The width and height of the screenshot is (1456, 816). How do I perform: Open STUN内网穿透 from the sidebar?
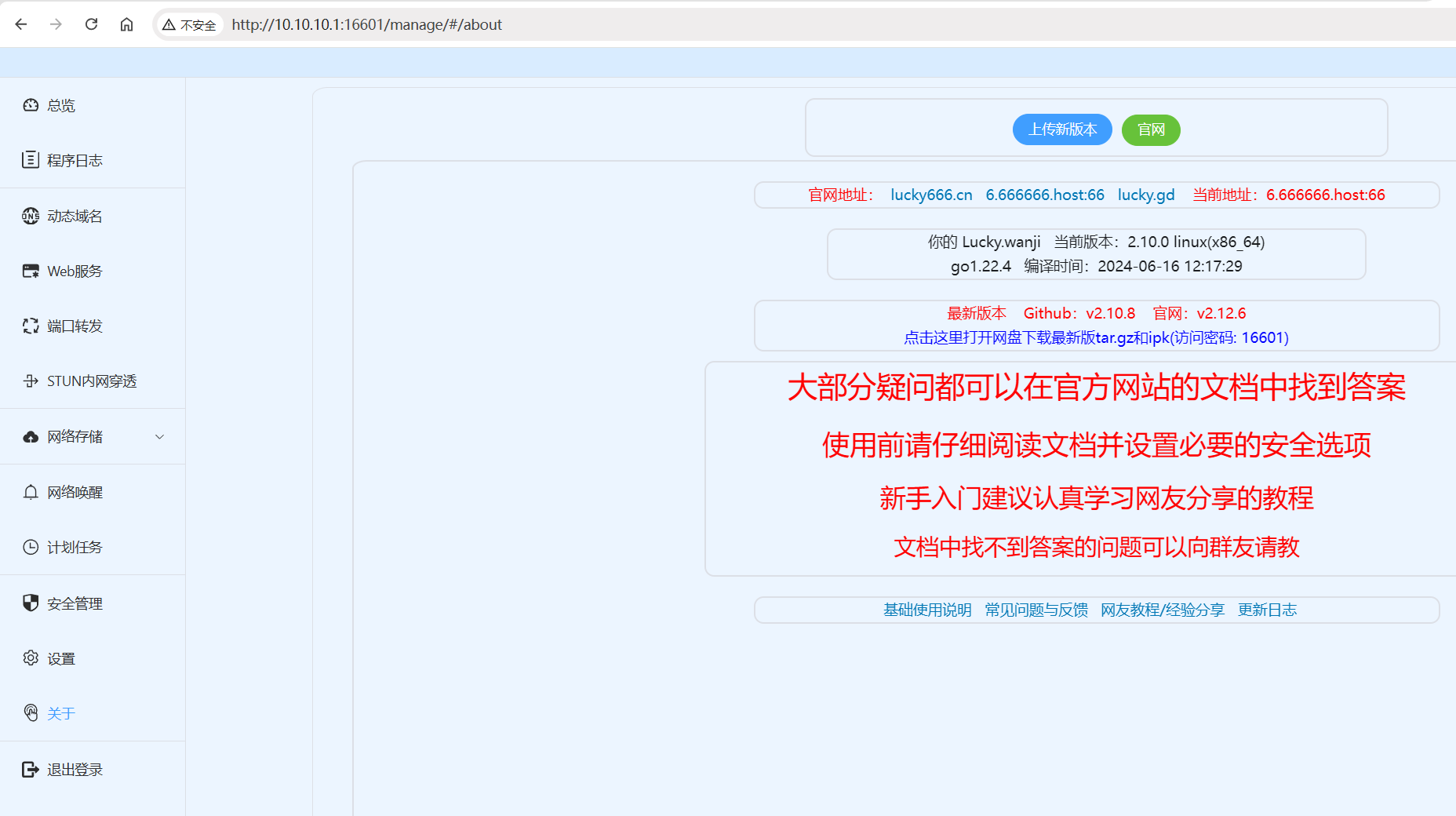[x=93, y=381]
